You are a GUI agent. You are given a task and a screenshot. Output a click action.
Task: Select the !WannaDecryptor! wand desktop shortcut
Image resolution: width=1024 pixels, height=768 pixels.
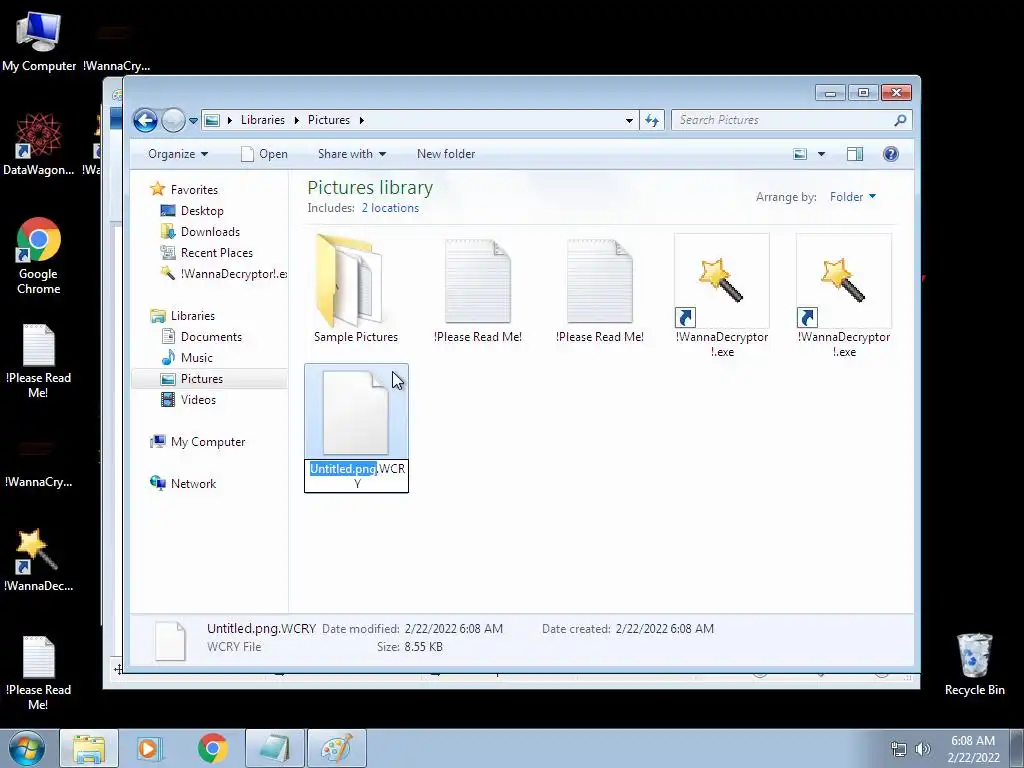pyautogui.click(x=39, y=560)
